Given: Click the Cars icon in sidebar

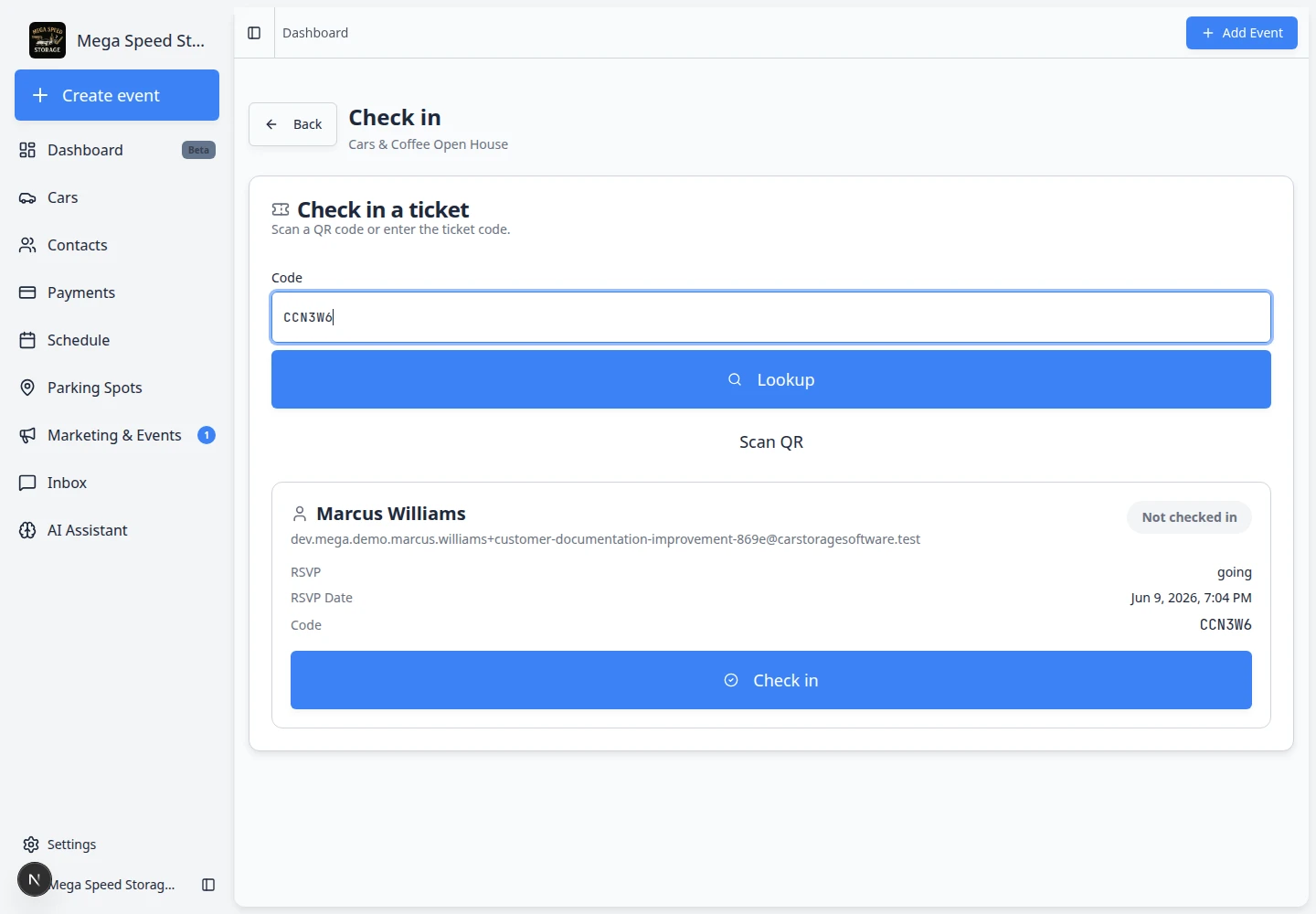Looking at the screenshot, I should (27, 197).
